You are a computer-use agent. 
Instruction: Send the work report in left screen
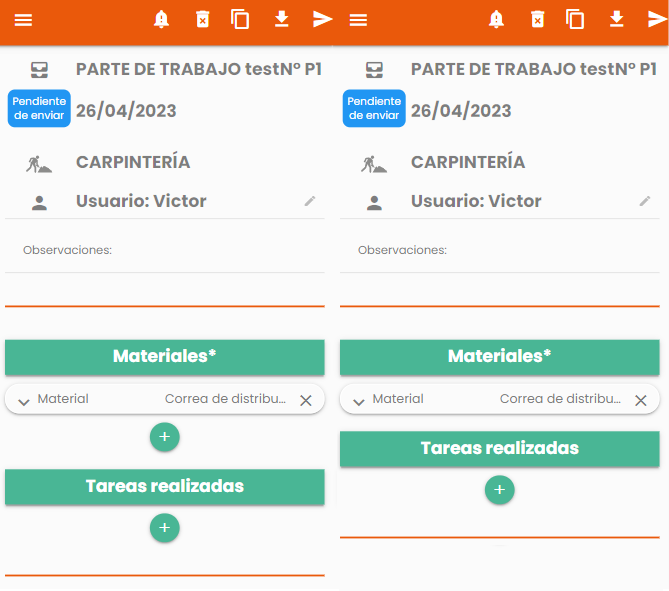(x=323, y=19)
